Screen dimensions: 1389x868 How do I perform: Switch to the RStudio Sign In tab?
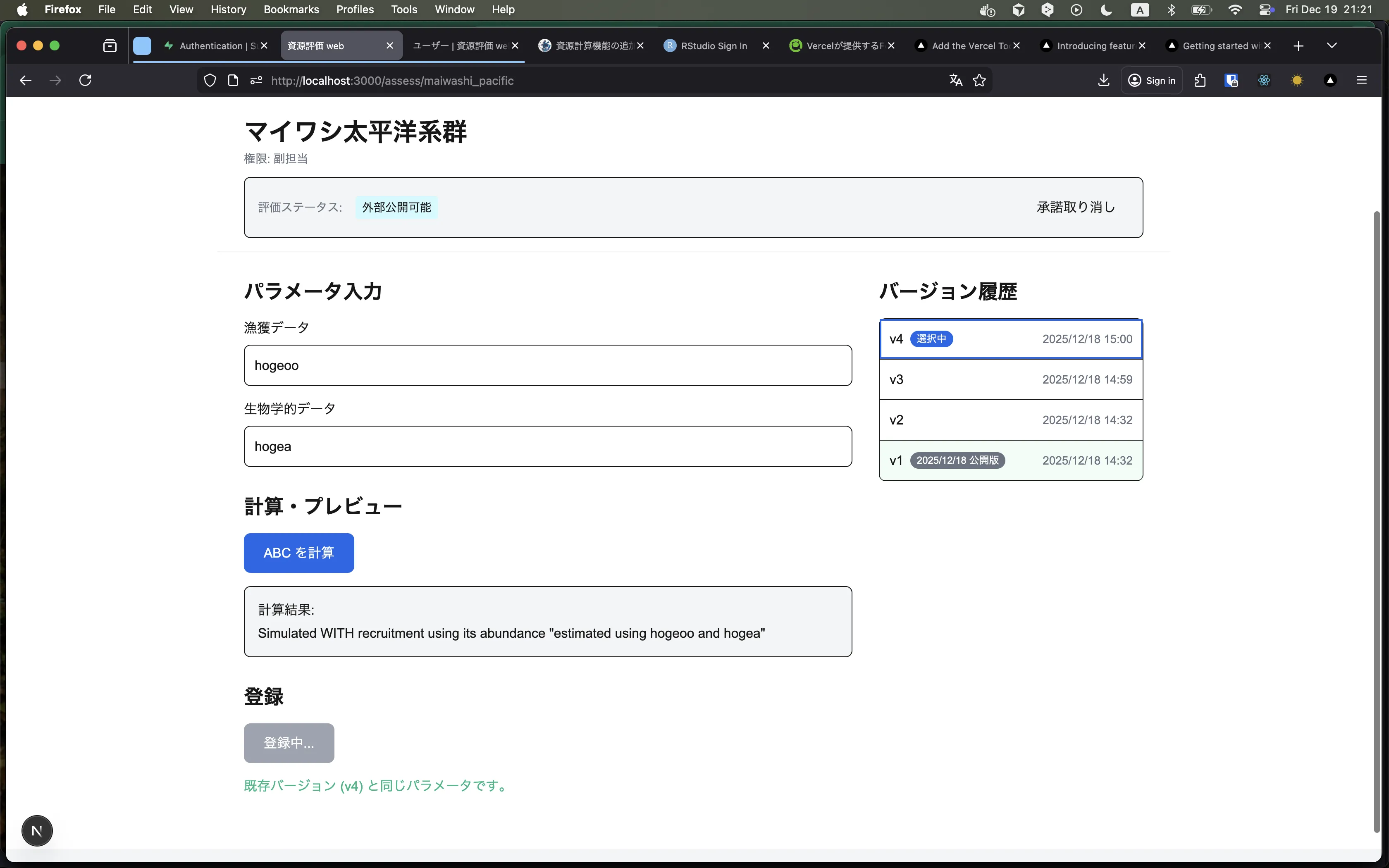[x=714, y=45]
